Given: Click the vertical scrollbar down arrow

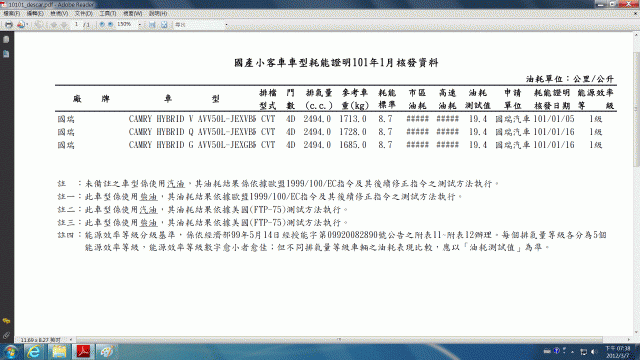Looking at the screenshot, I should pos(636,332).
